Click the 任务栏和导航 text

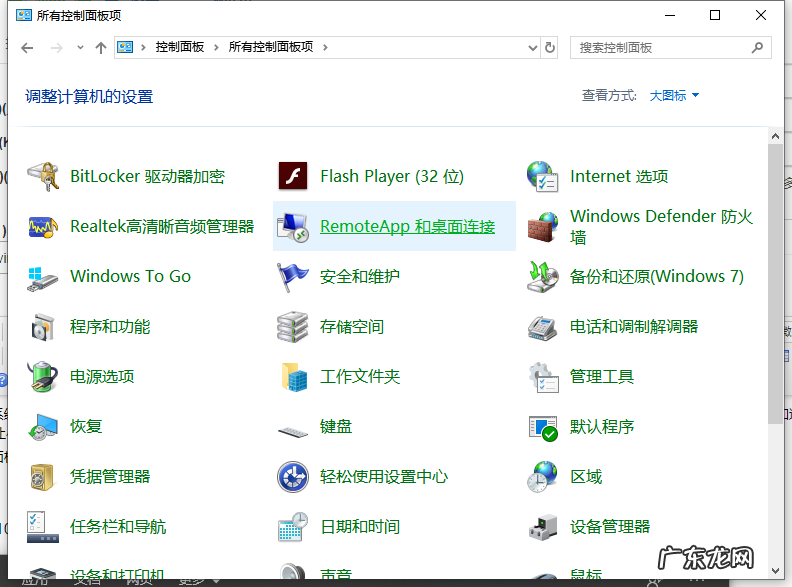[x=118, y=527]
